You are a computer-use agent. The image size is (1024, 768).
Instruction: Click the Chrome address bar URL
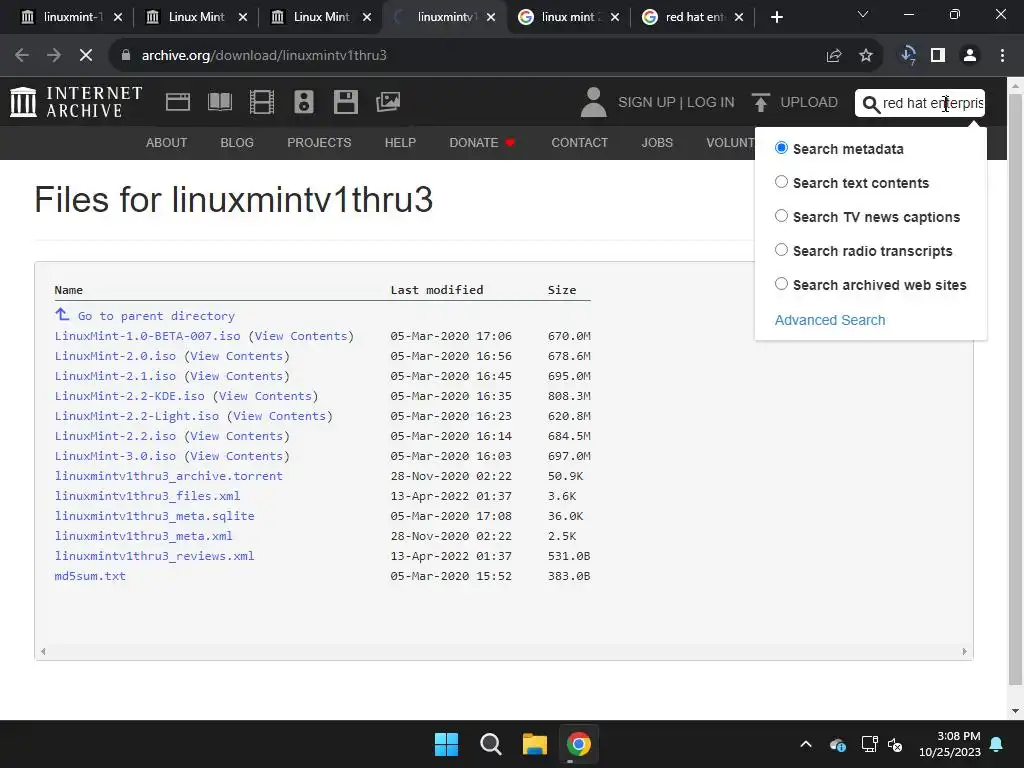264,56
